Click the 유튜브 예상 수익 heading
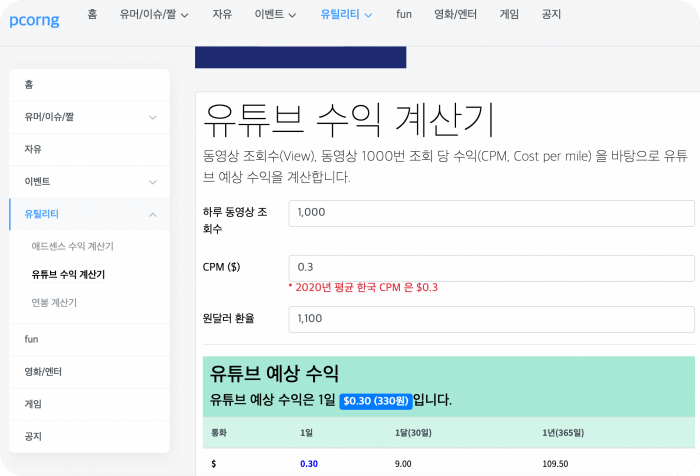The width and height of the screenshot is (700, 476). [274, 373]
